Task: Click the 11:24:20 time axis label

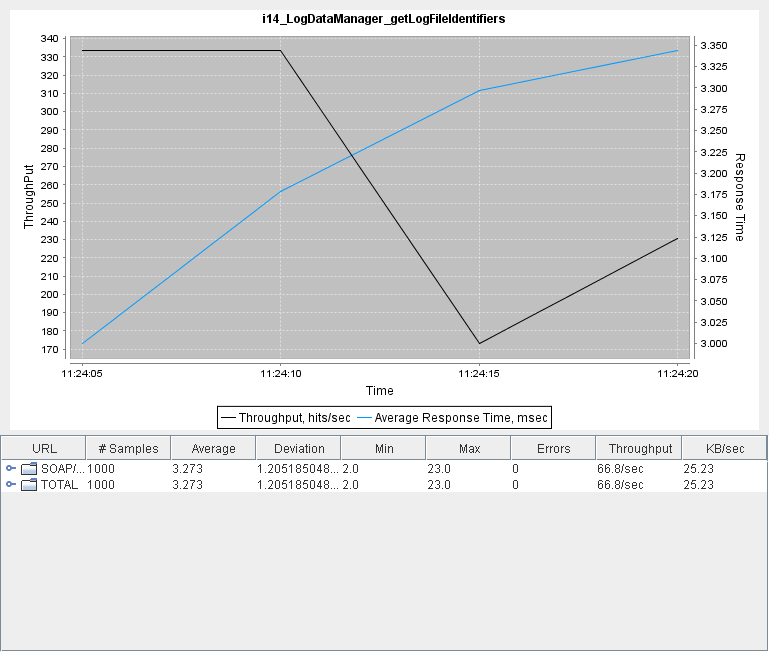Action: pos(678,374)
